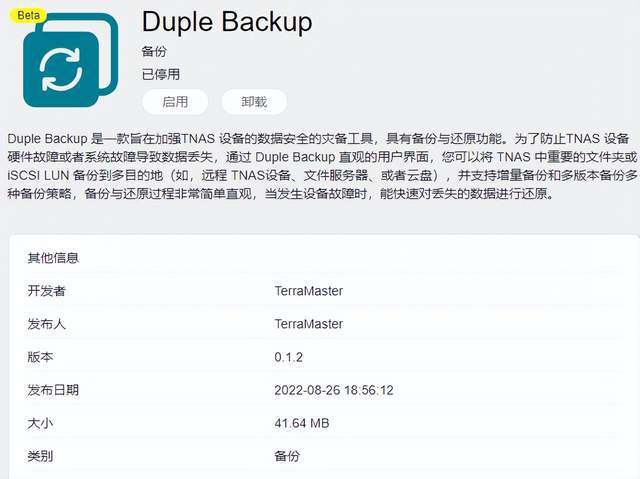Click the 发布人 row label
Viewport: 640px width, 479px height.
click(x=46, y=324)
